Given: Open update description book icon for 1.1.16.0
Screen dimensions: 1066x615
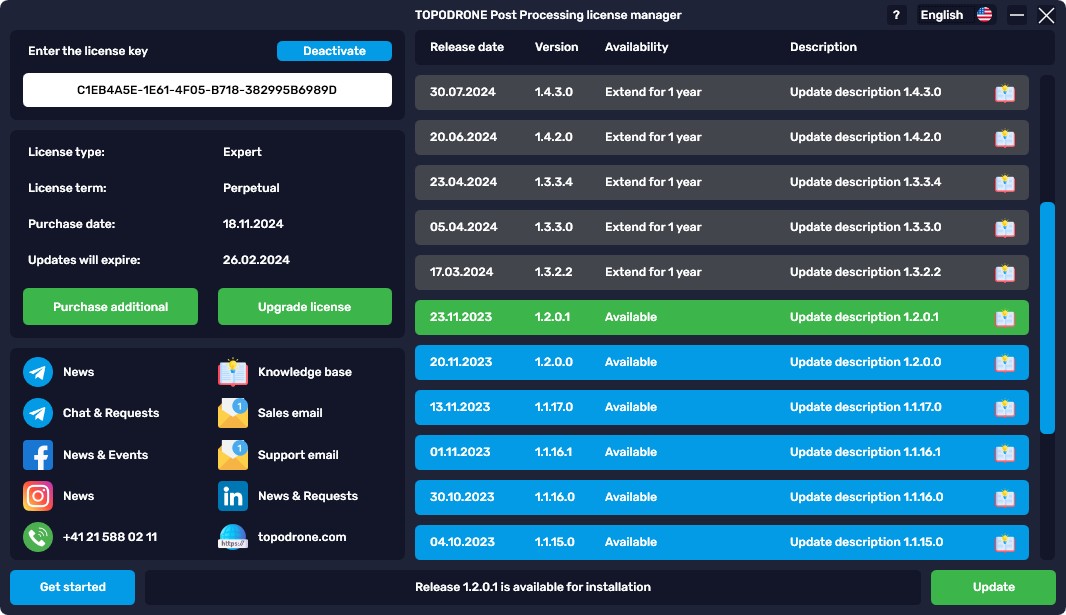Looking at the screenshot, I should click(x=1004, y=497).
